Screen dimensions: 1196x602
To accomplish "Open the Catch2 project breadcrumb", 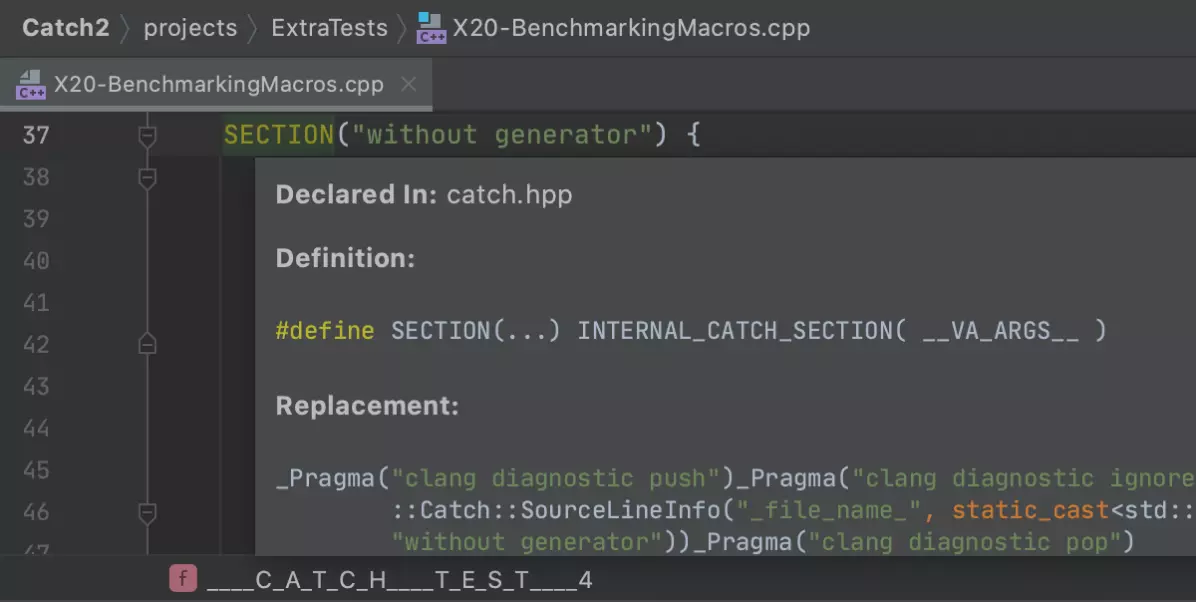I will pyautogui.click(x=66, y=27).
